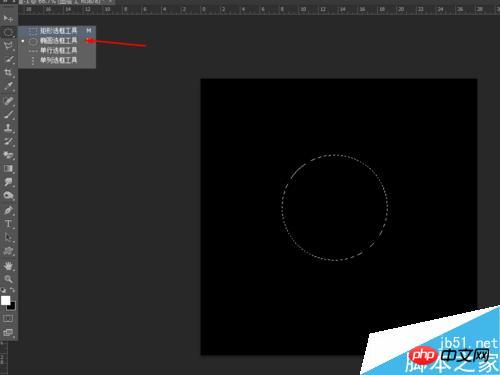
Task: Select the Eraser tool
Action: click(8, 155)
